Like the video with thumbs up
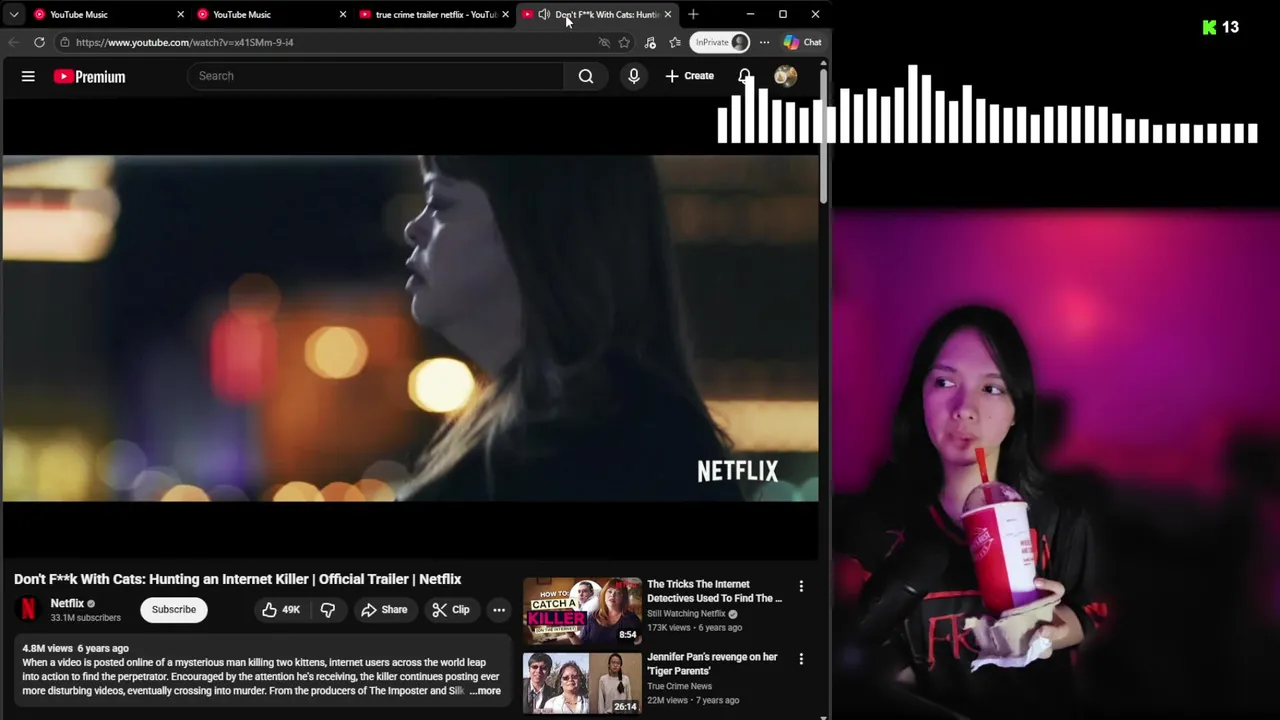This screenshot has width=1280, height=720. [x=281, y=609]
